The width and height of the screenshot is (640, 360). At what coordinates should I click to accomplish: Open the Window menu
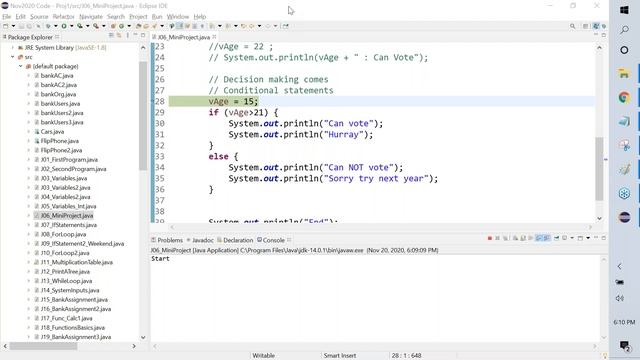tap(178, 17)
